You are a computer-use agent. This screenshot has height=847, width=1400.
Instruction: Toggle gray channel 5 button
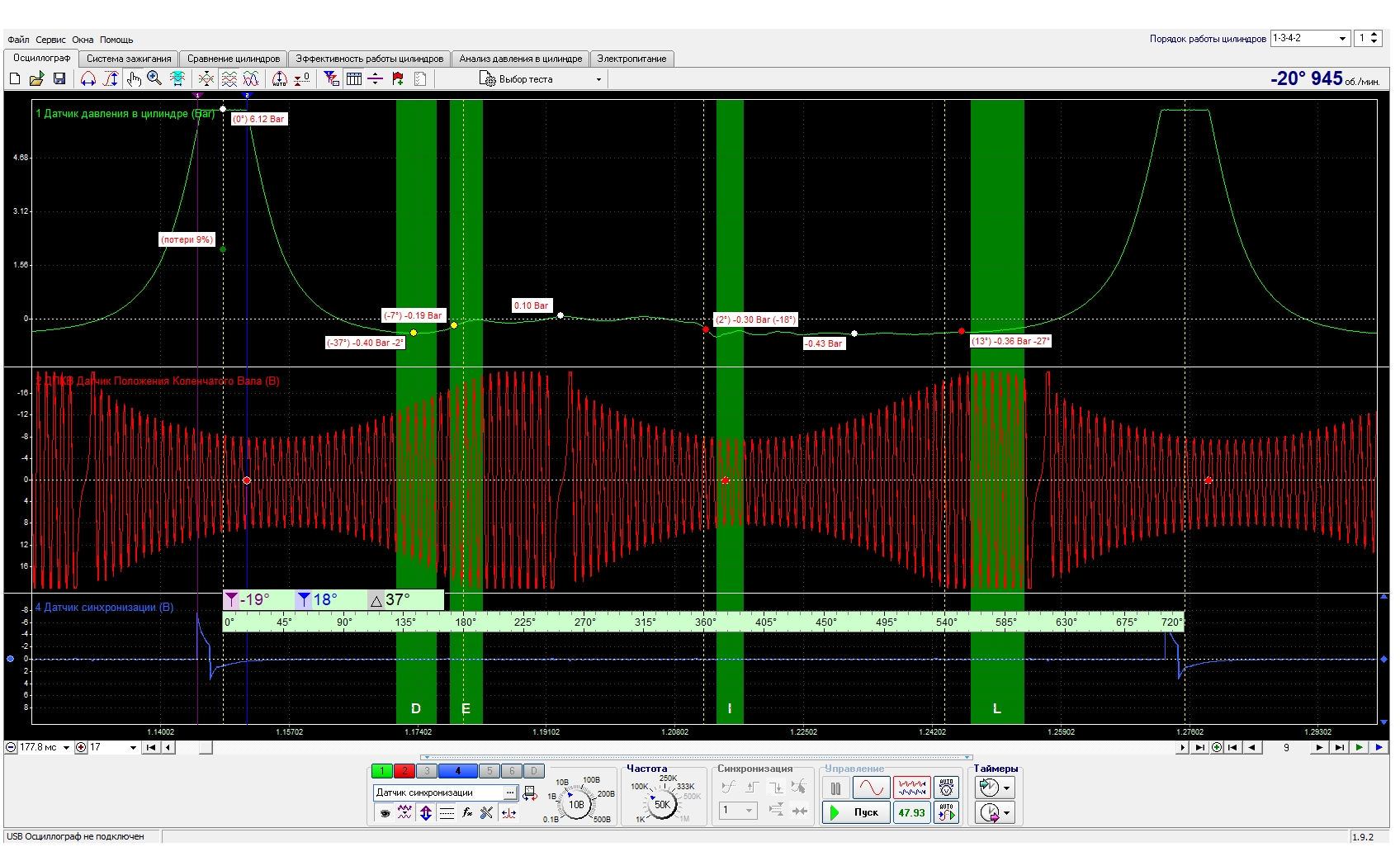click(490, 771)
